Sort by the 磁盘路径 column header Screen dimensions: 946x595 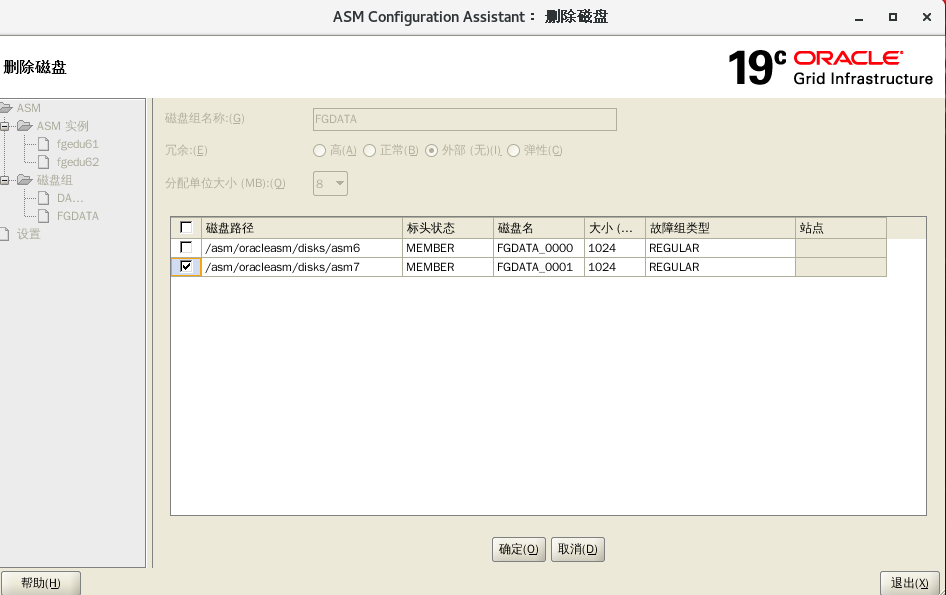[x=302, y=228]
